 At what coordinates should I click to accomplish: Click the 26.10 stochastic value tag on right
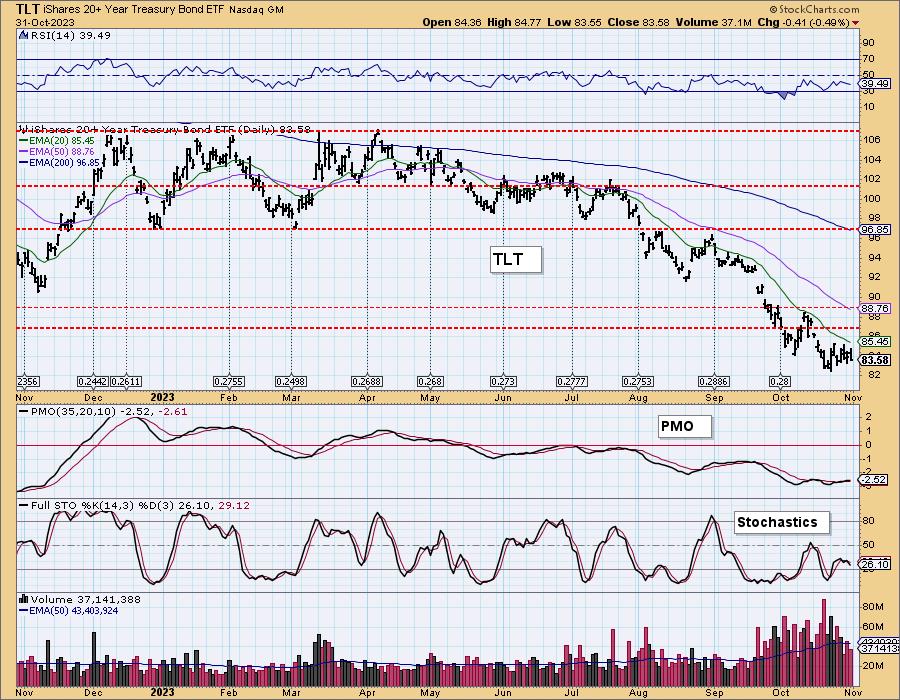875,565
